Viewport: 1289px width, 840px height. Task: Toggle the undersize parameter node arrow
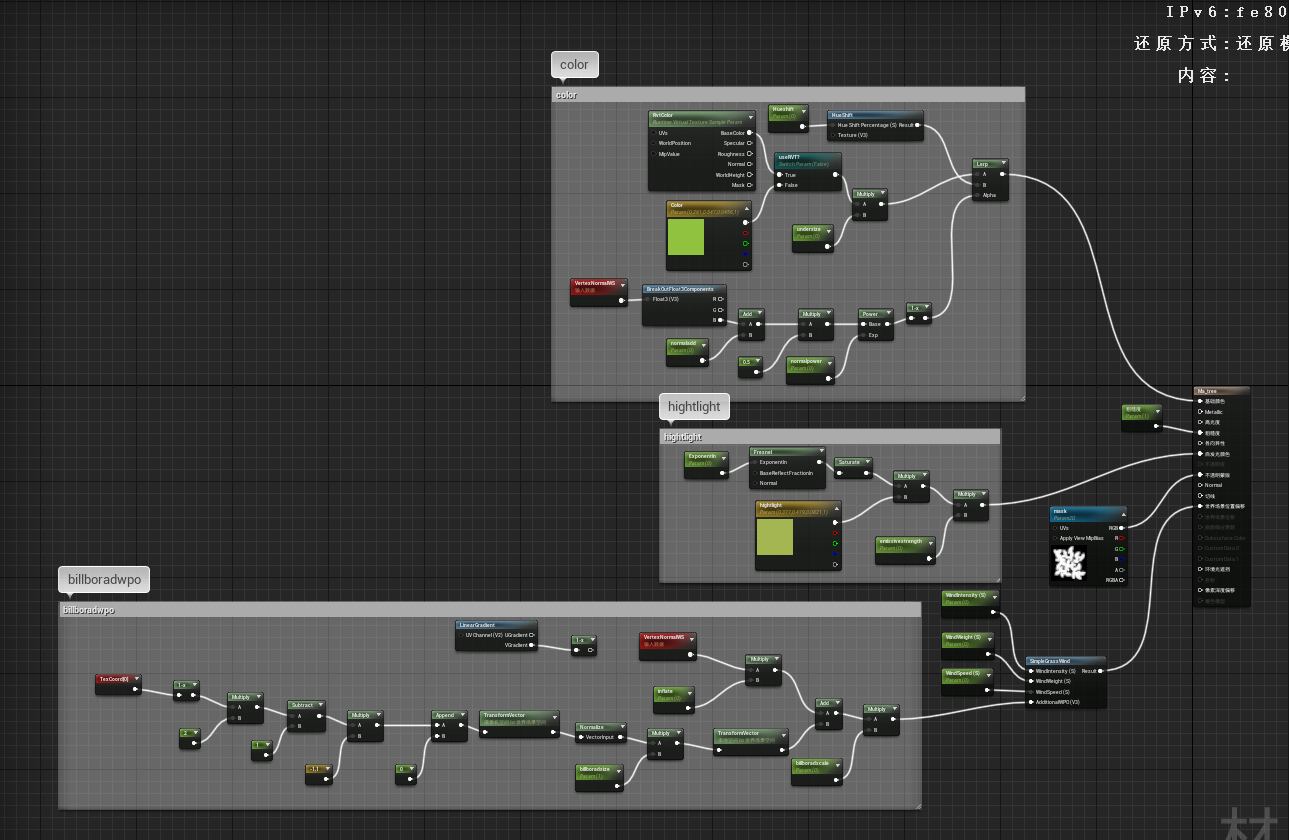pos(829,231)
